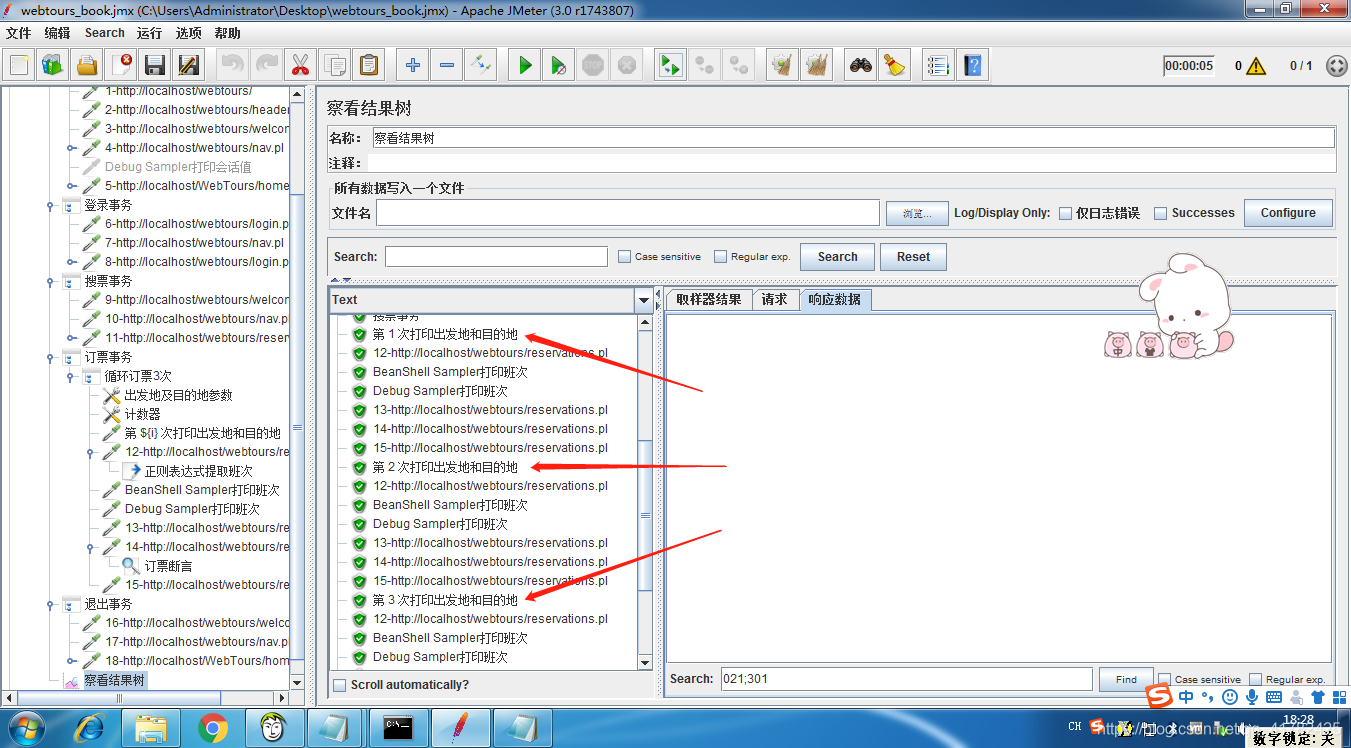The height and width of the screenshot is (748, 1351).
Task: Enable Case sensitive beside the Reset button
Action: (x=625, y=257)
